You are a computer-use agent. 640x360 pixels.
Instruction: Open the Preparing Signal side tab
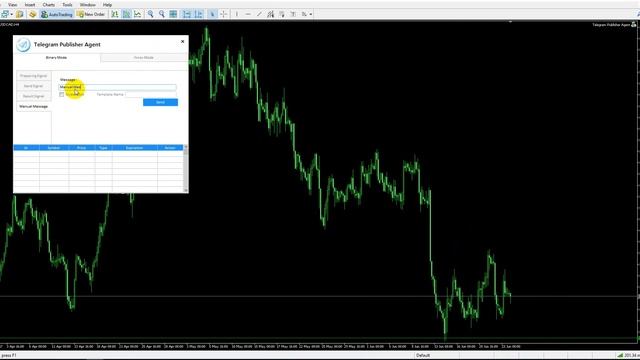coord(33,76)
